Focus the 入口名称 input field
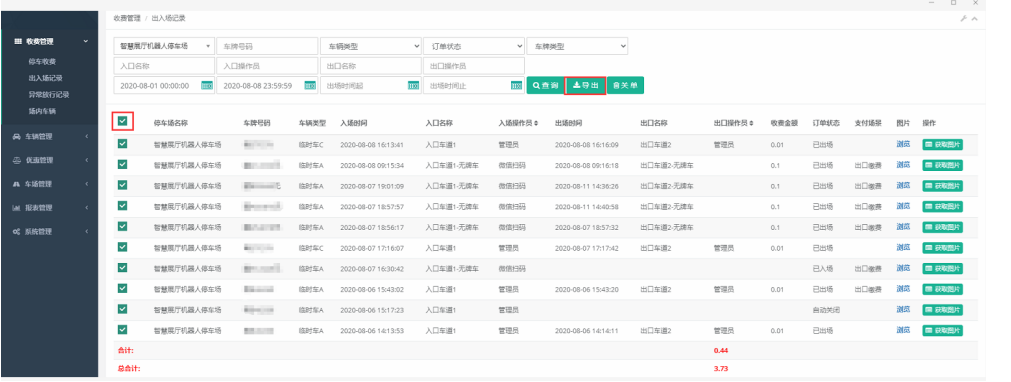 (164, 66)
